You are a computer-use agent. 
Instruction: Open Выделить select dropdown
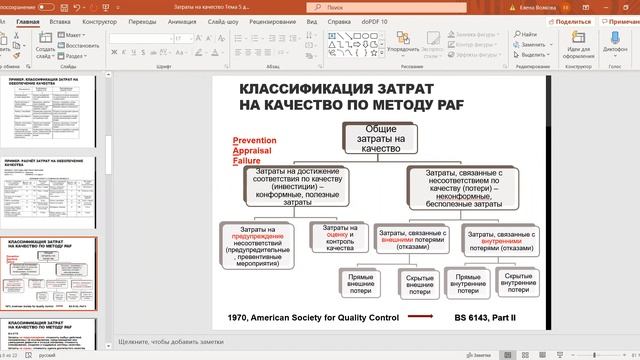coord(531,54)
